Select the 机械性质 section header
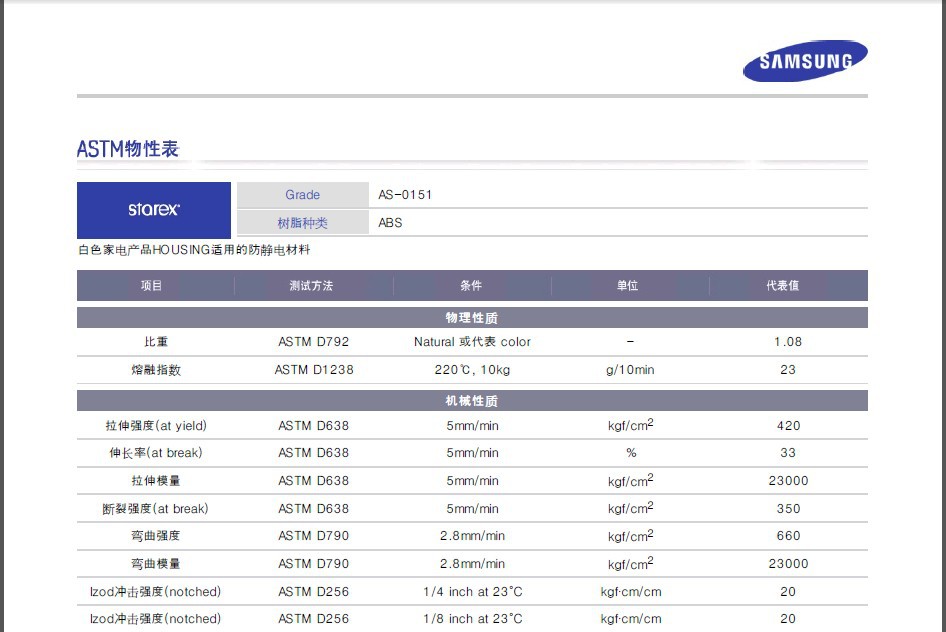Viewport: 946px width, 632px height. coord(471,401)
